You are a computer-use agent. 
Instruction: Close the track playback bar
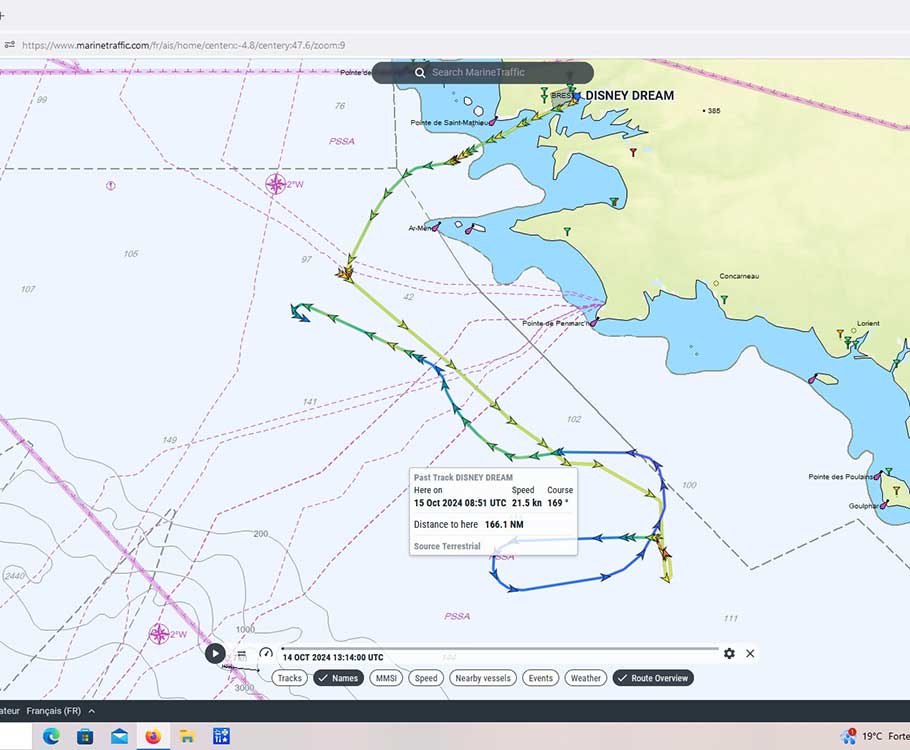click(x=750, y=654)
